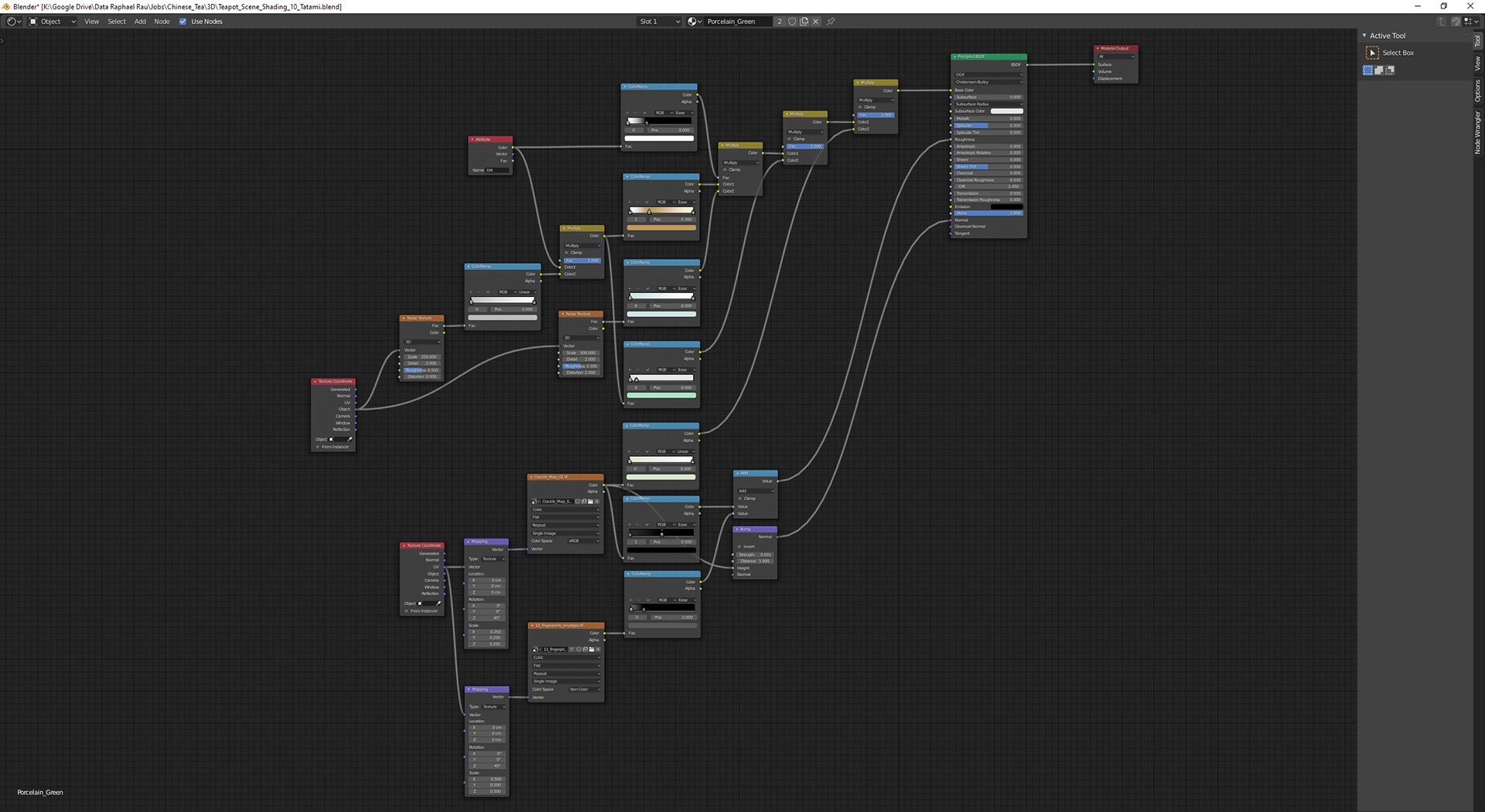Open image browse icon on Crackle_Map node
Viewport: 1485px width, 812px height.
535,501
